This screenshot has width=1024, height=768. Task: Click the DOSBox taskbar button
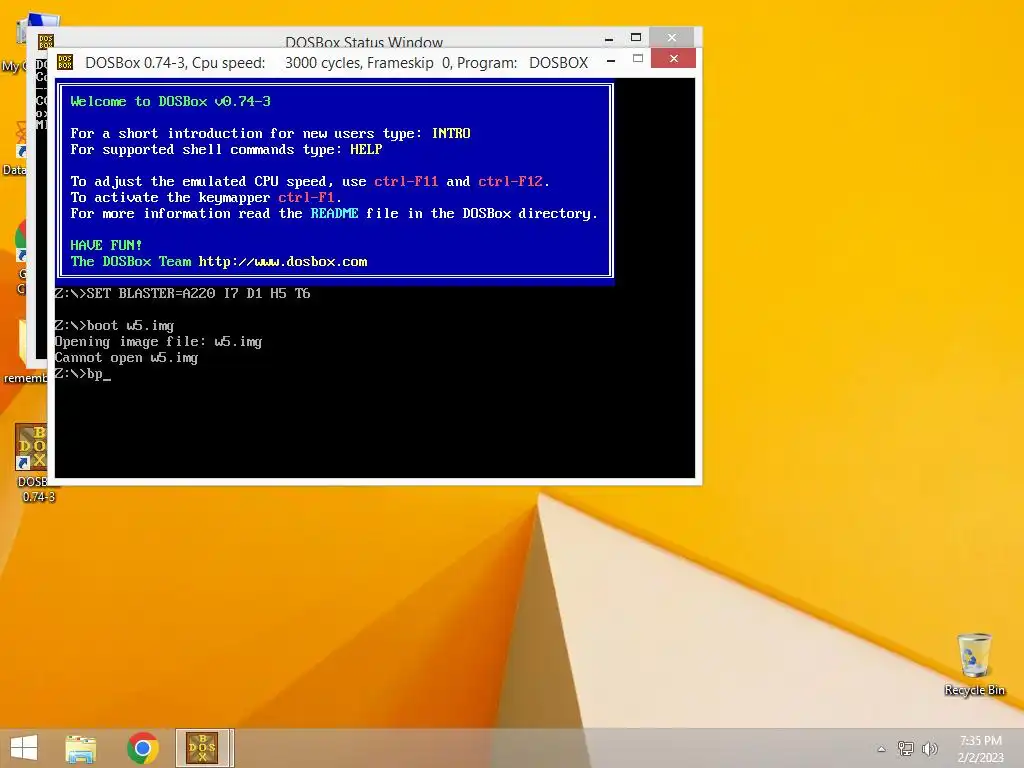pos(203,748)
